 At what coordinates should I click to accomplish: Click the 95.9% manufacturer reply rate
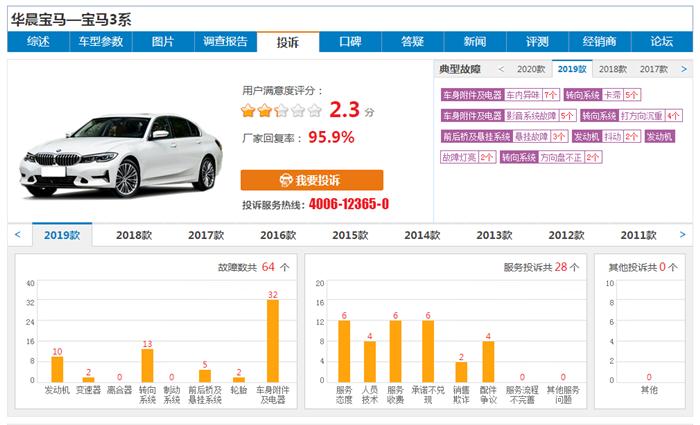click(x=331, y=137)
